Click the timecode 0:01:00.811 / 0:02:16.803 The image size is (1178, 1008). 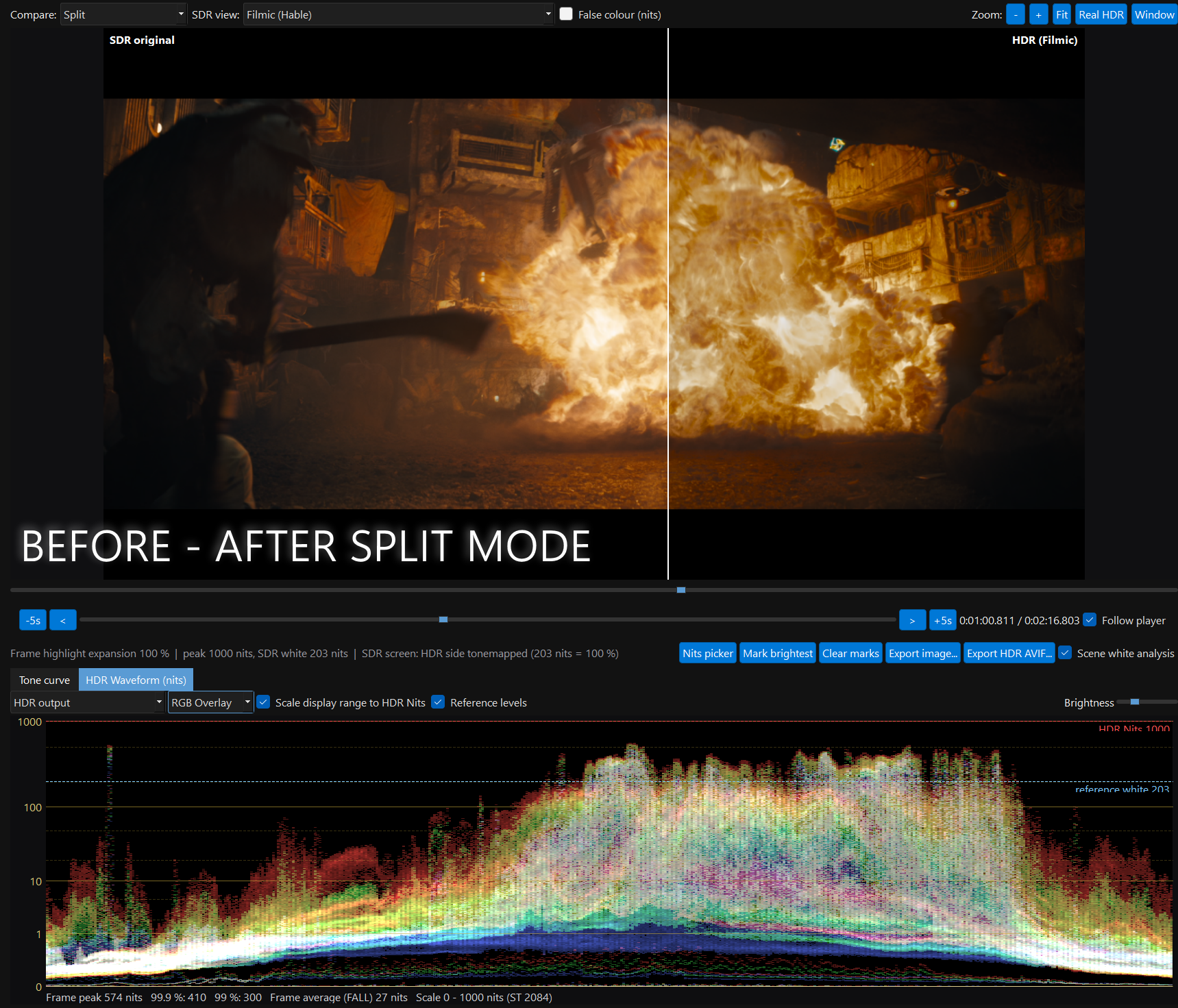coord(1019,620)
